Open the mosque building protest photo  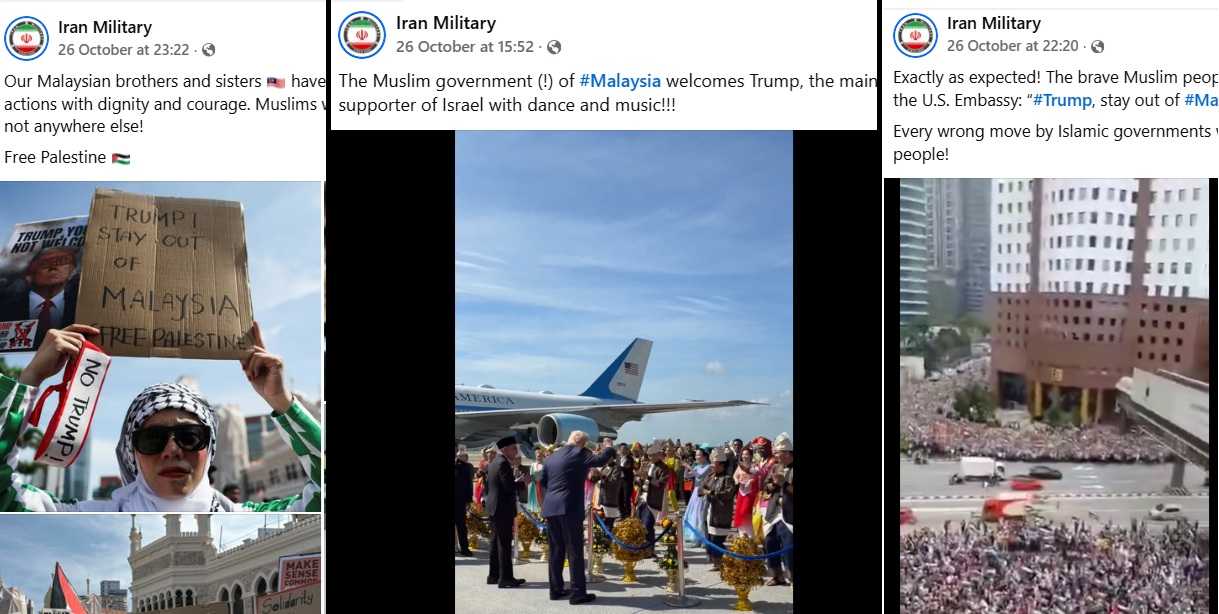[x=161, y=564]
